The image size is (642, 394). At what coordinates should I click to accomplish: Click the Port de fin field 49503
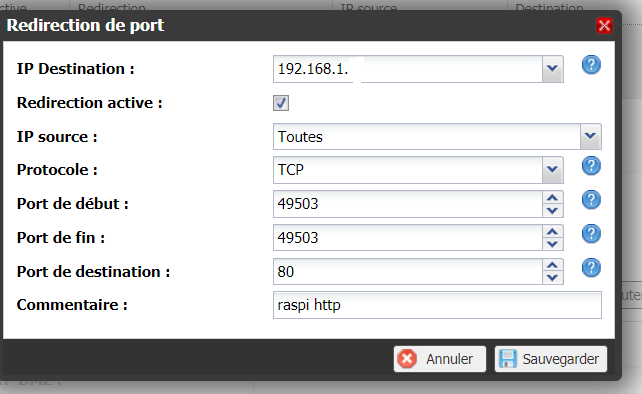pyautogui.click(x=408, y=238)
